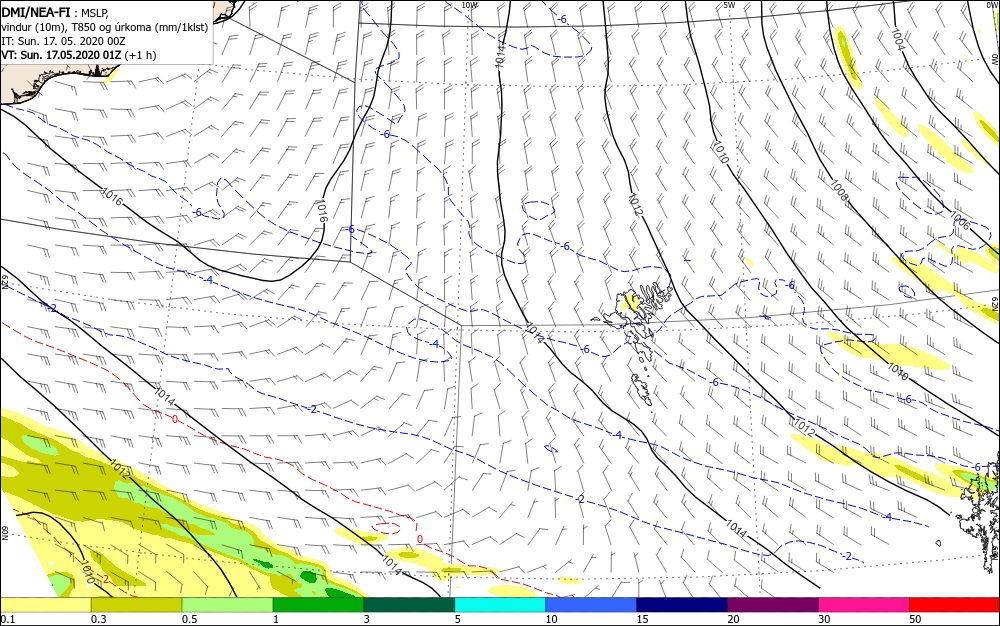Image resolution: width=1000 pixels, height=626 pixels.
Task: Pick the red 50+ legend swatch
Action: [954, 605]
